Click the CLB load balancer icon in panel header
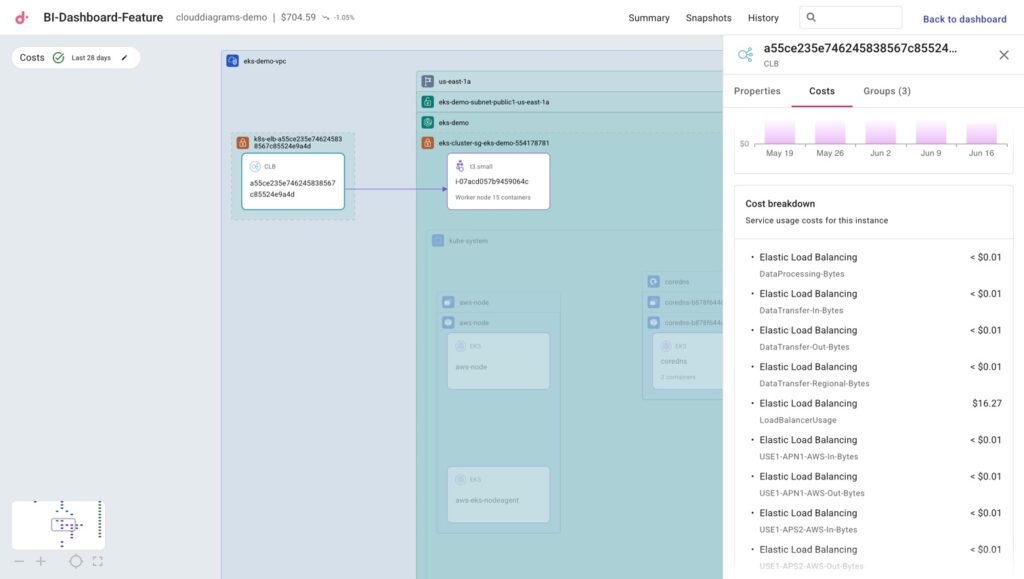Image resolution: width=1024 pixels, height=579 pixels. point(745,55)
